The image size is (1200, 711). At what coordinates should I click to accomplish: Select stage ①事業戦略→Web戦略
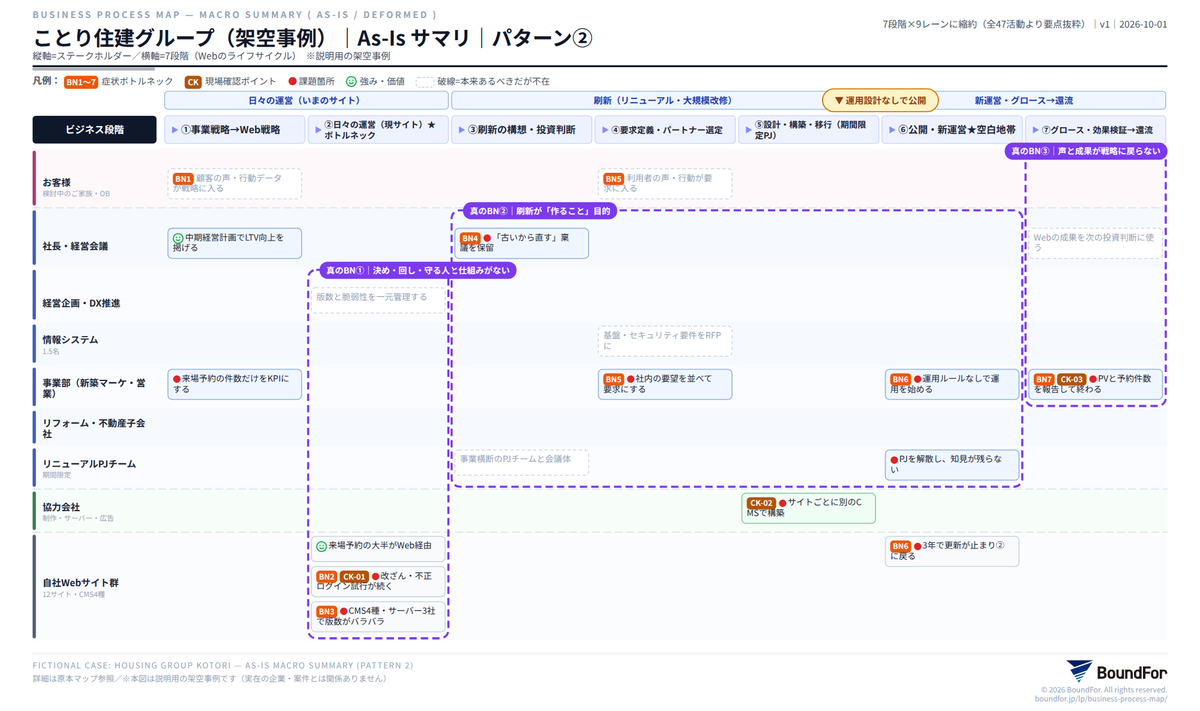pyautogui.click(x=235, y=130)
